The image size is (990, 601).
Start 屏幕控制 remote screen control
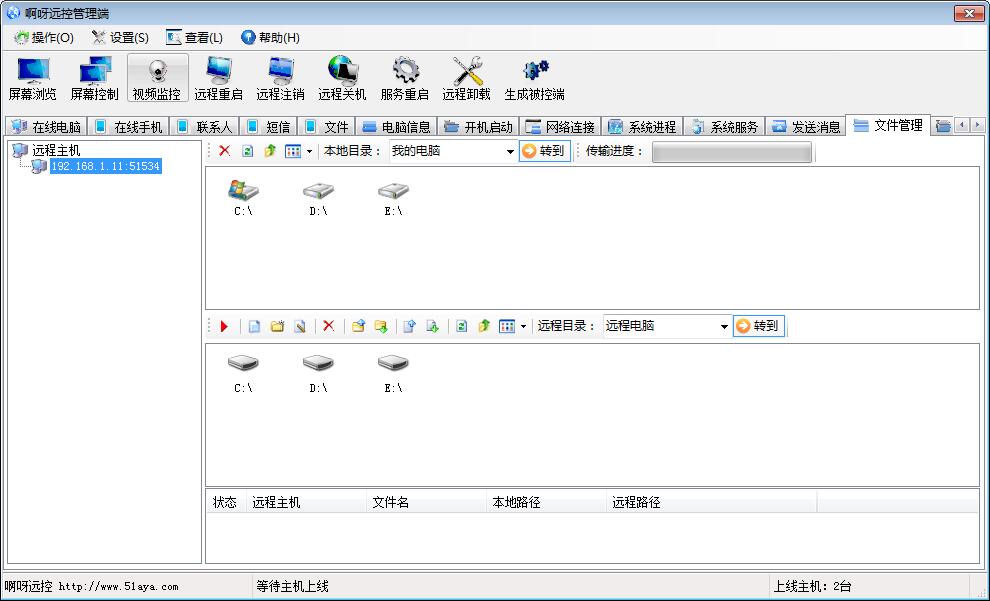pyautogui.click(x=94, y=78)
